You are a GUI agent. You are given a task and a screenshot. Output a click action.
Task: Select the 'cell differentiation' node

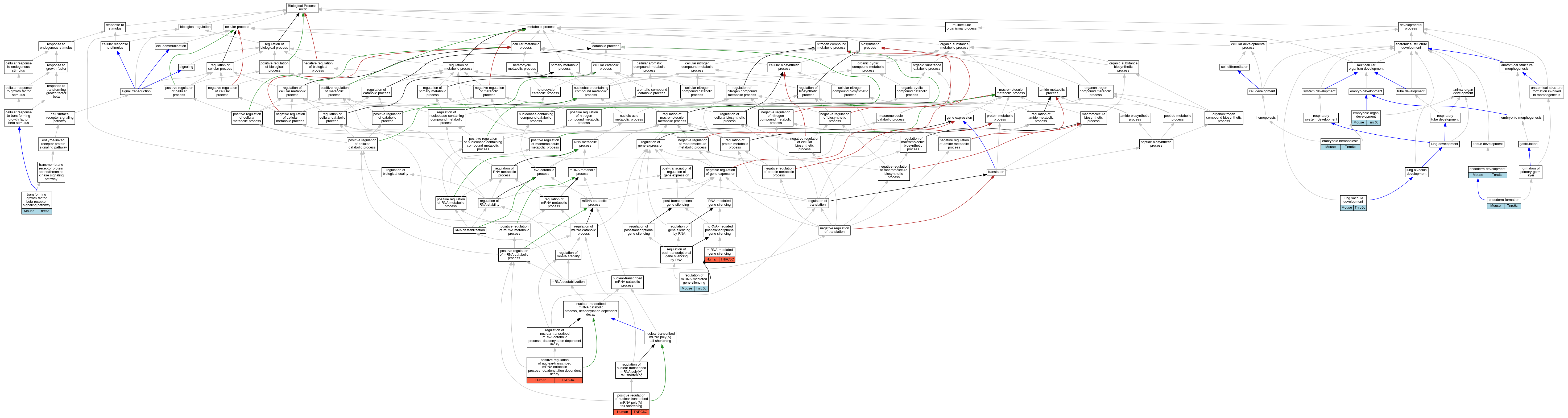tap(1234, 67)
